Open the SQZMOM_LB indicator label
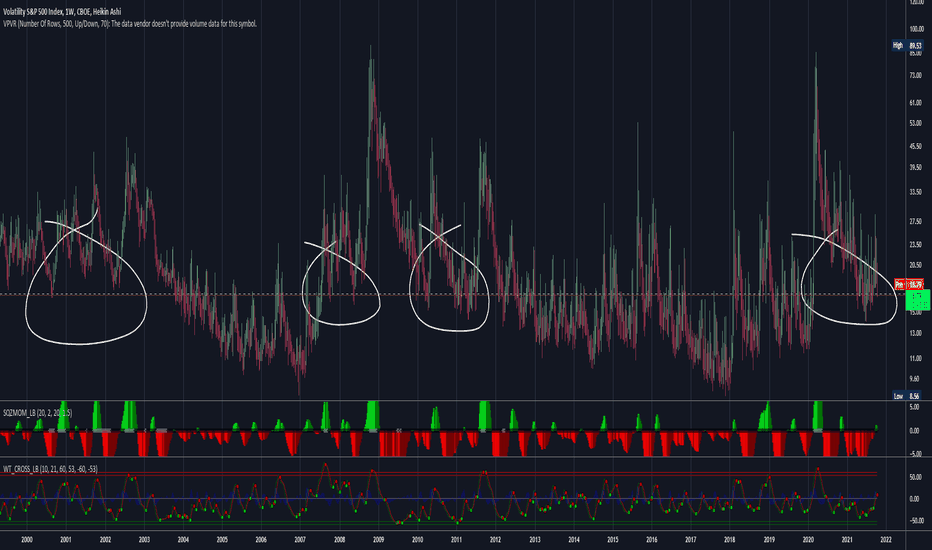 [37, 413]
